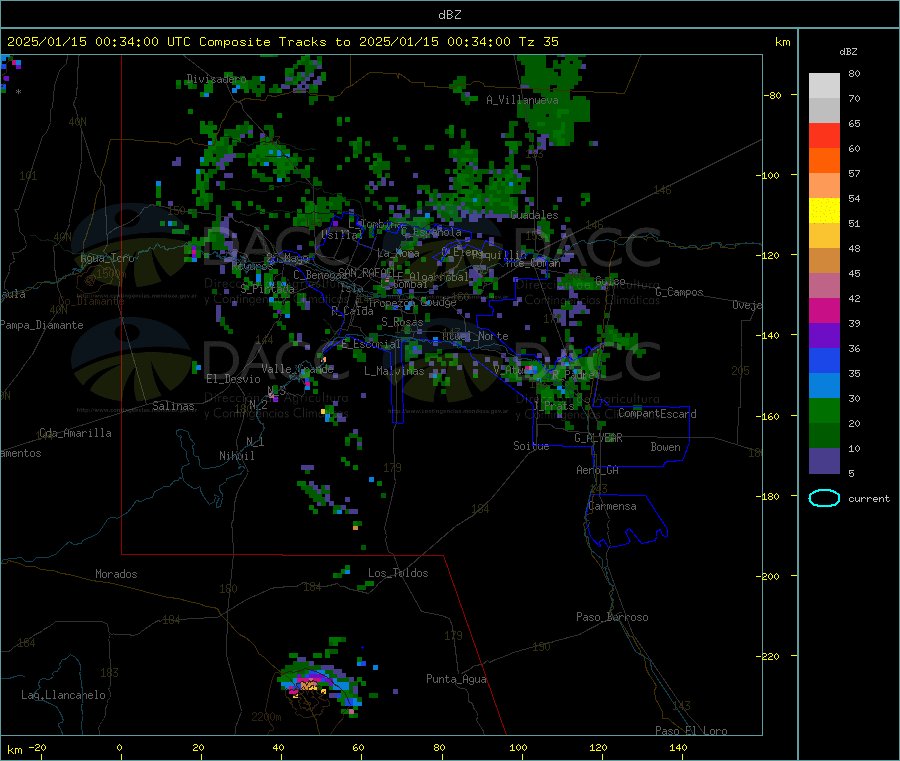Image resolution: width=900 pixels, height=761 pixels.
Task: Pick the slate purple 5-10 dBZ legend swatch
Action: (x=824, y=461)
